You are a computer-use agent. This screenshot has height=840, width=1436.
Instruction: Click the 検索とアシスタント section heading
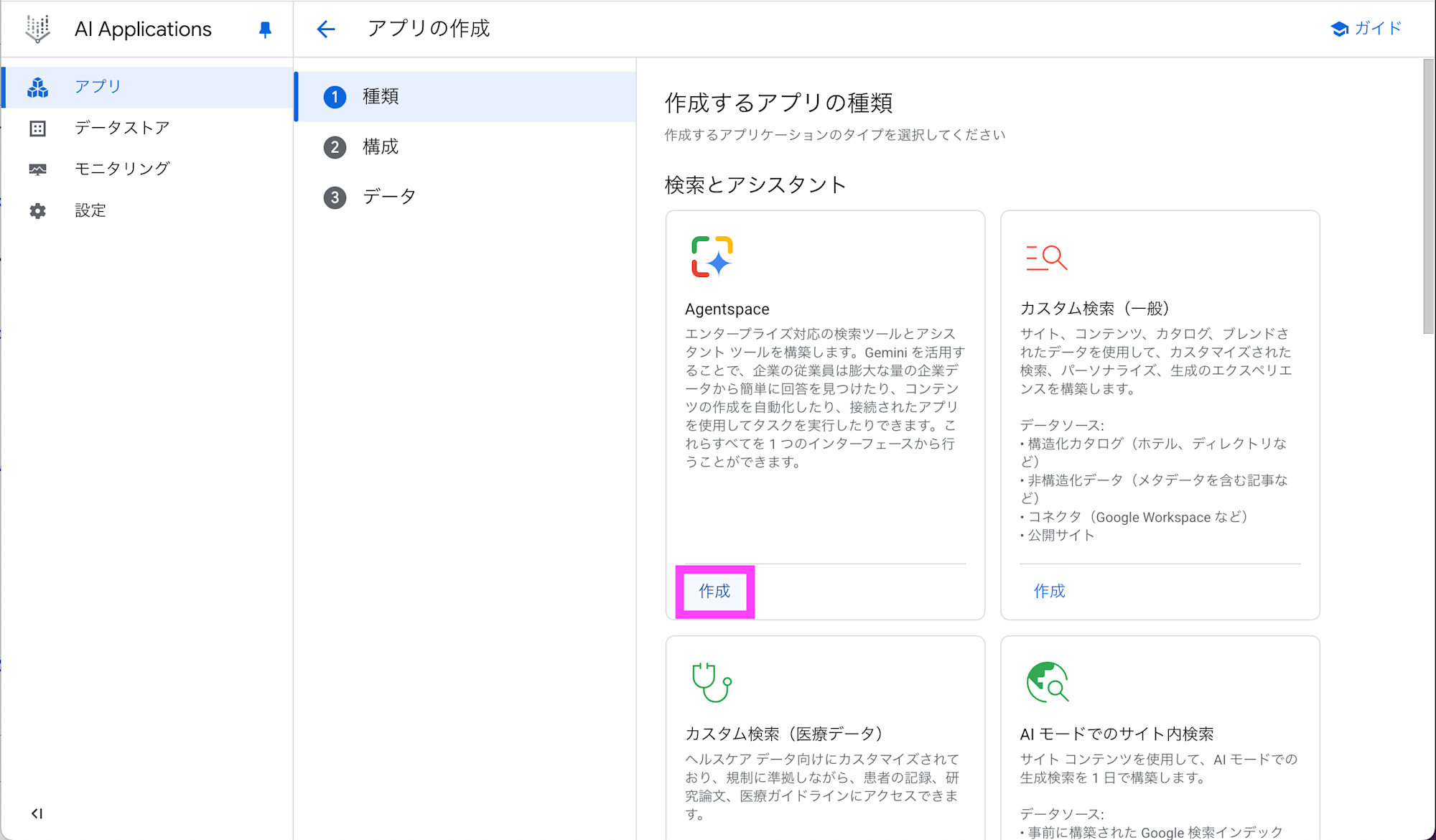pos(755,185)
